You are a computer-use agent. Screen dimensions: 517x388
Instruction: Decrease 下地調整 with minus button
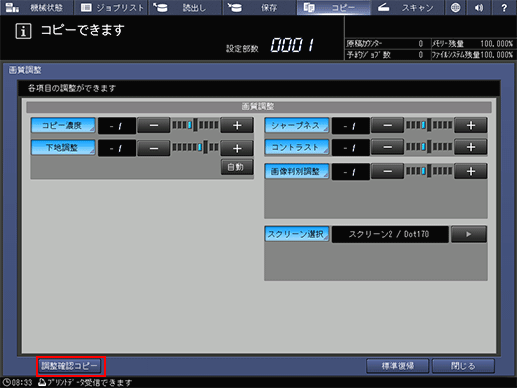[154, 148]
